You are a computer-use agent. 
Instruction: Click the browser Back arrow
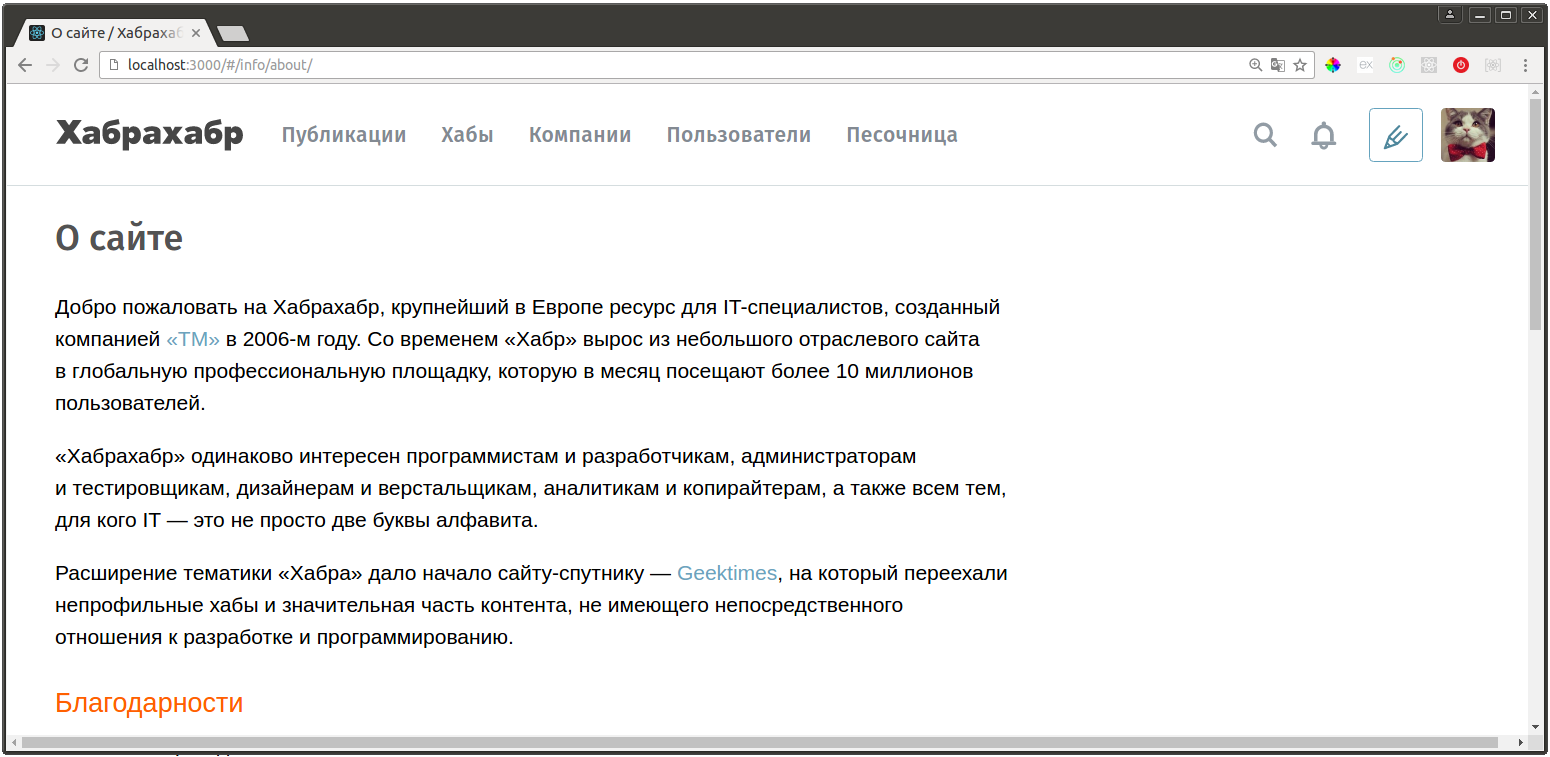25,65
